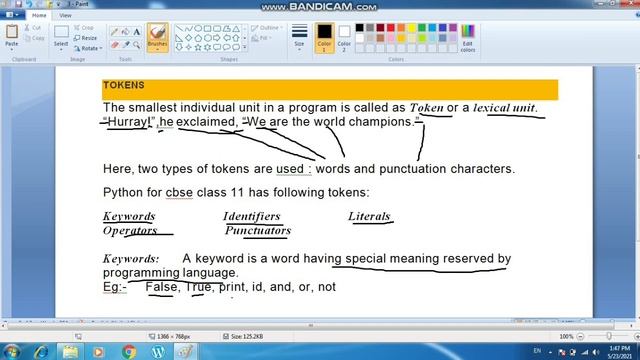
Task: Pick the yellow palette swatch
Action: point(411,27)
